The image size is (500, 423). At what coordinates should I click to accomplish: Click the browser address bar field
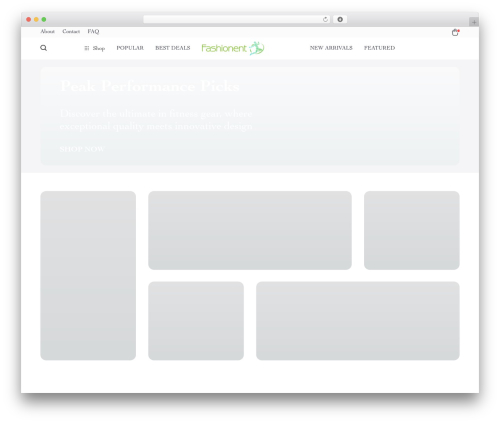tap(237, 19)
